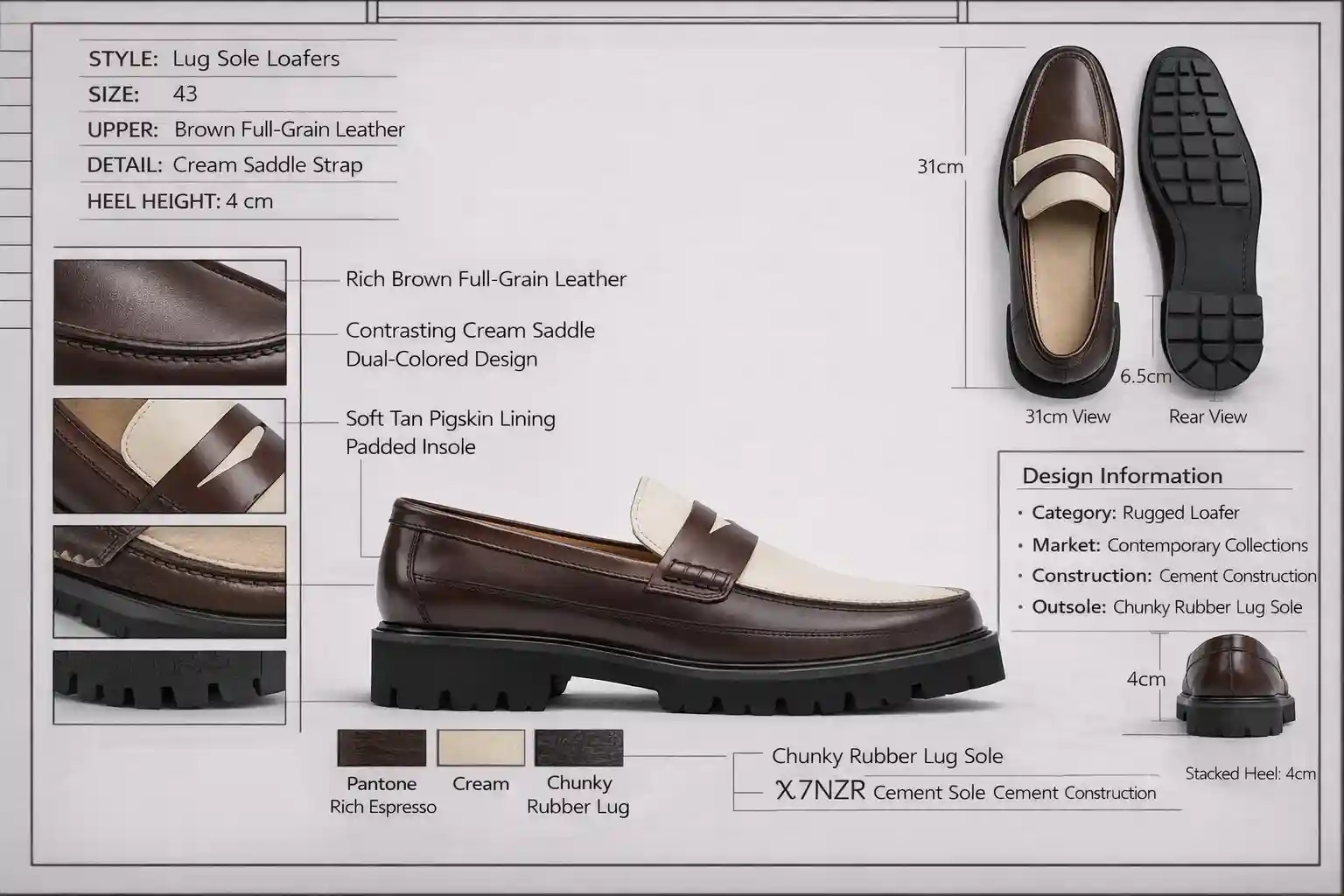Open the black lug sole close-up thumbnail
The width and height of the screenshot is (1344, 896).
click(170, 687)
